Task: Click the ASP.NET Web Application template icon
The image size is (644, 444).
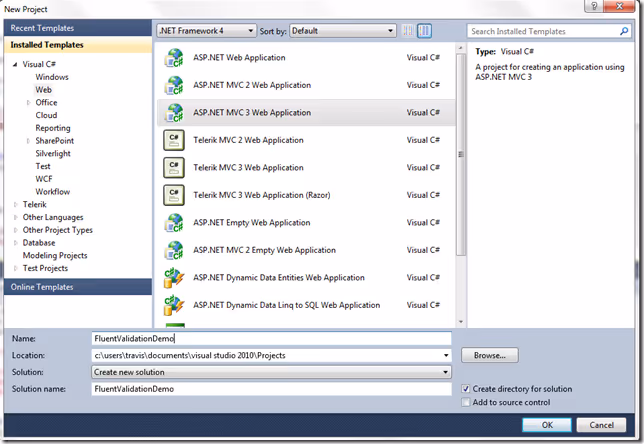Action: point(174,58)
